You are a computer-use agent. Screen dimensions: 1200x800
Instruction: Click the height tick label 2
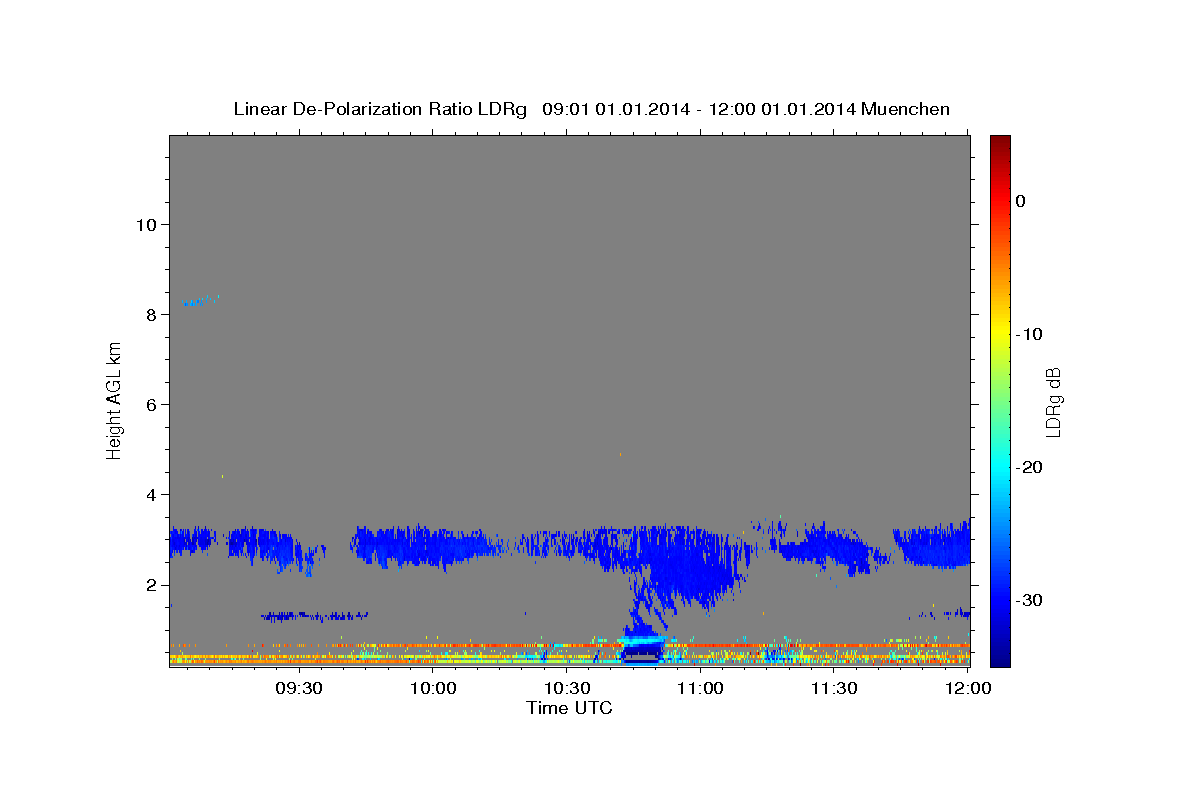(x=151, y=585)
